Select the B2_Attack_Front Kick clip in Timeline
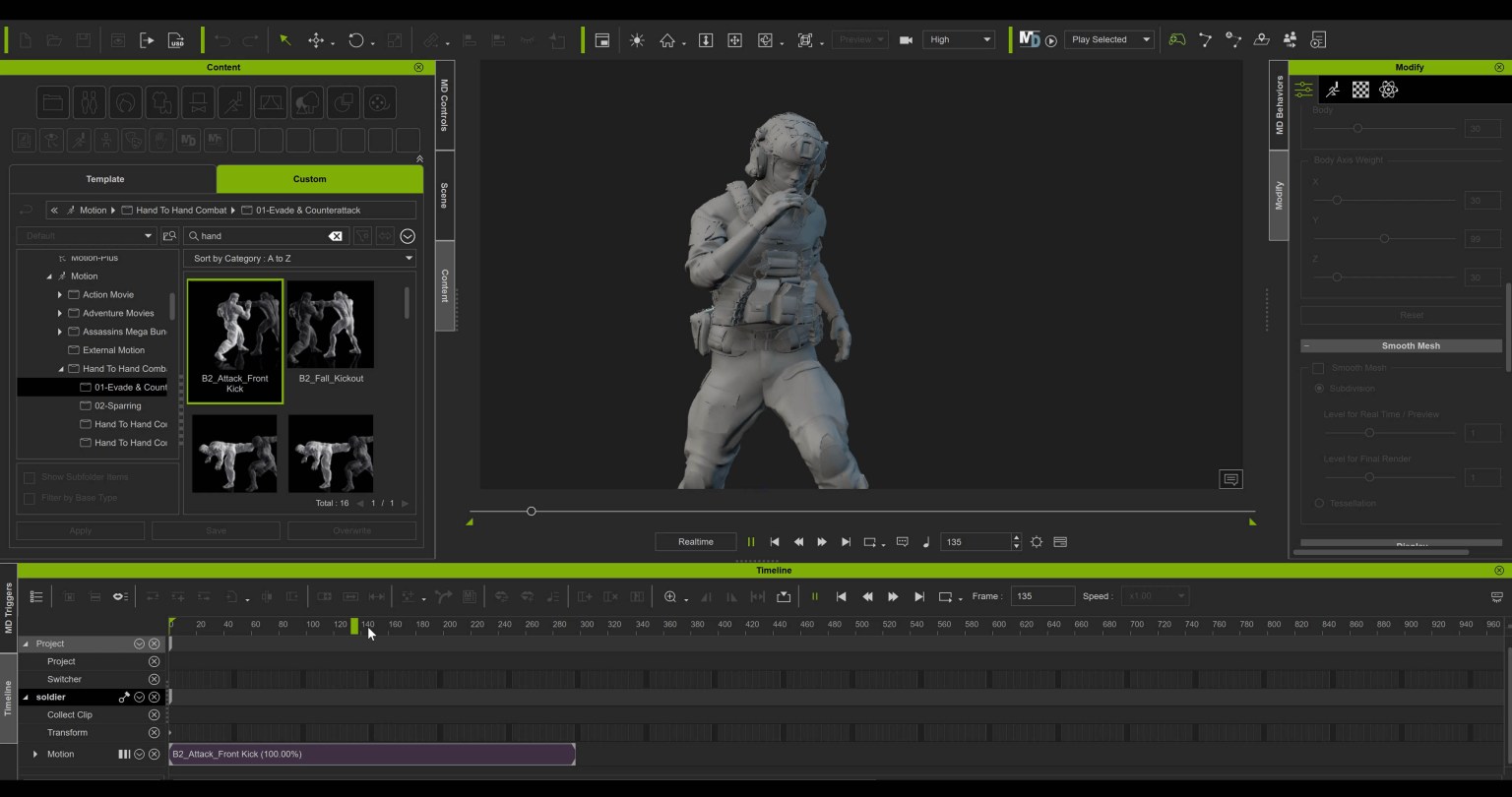1512x797 pixels. tap(372, 755)
